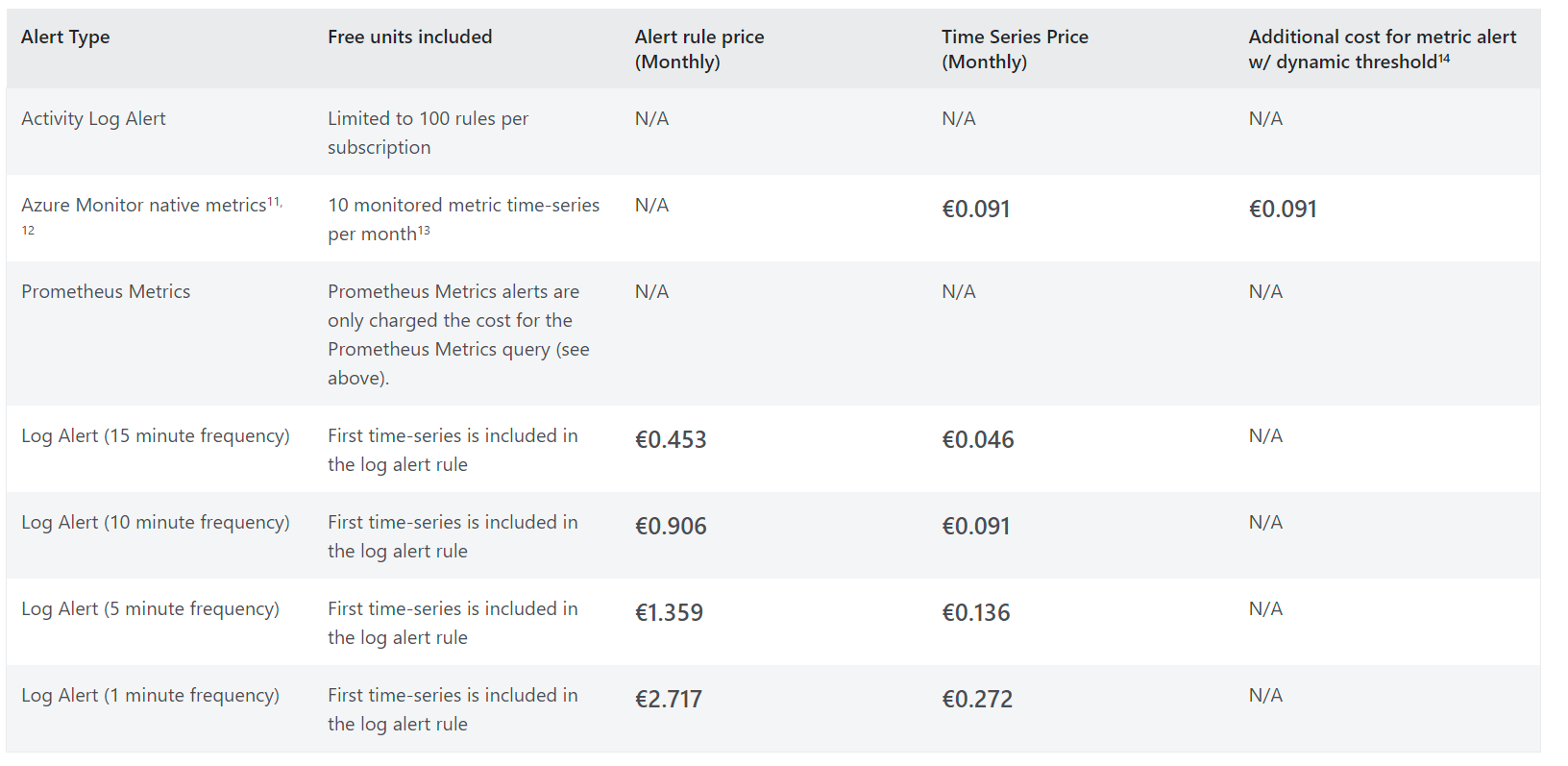Click the €0.272 time series price

977,700
